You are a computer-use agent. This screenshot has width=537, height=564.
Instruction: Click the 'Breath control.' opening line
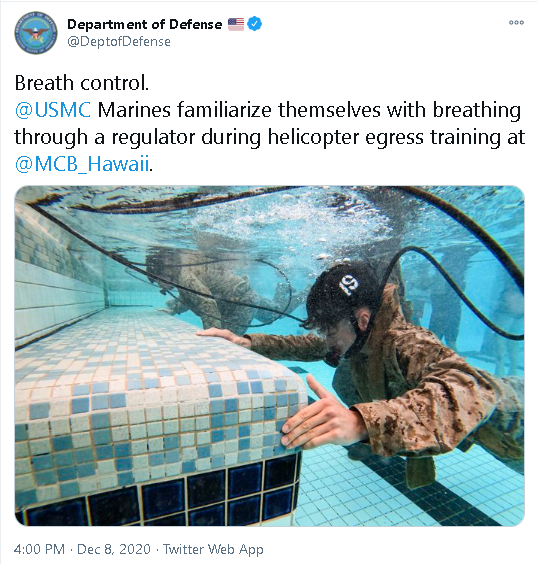coord(82,83)
